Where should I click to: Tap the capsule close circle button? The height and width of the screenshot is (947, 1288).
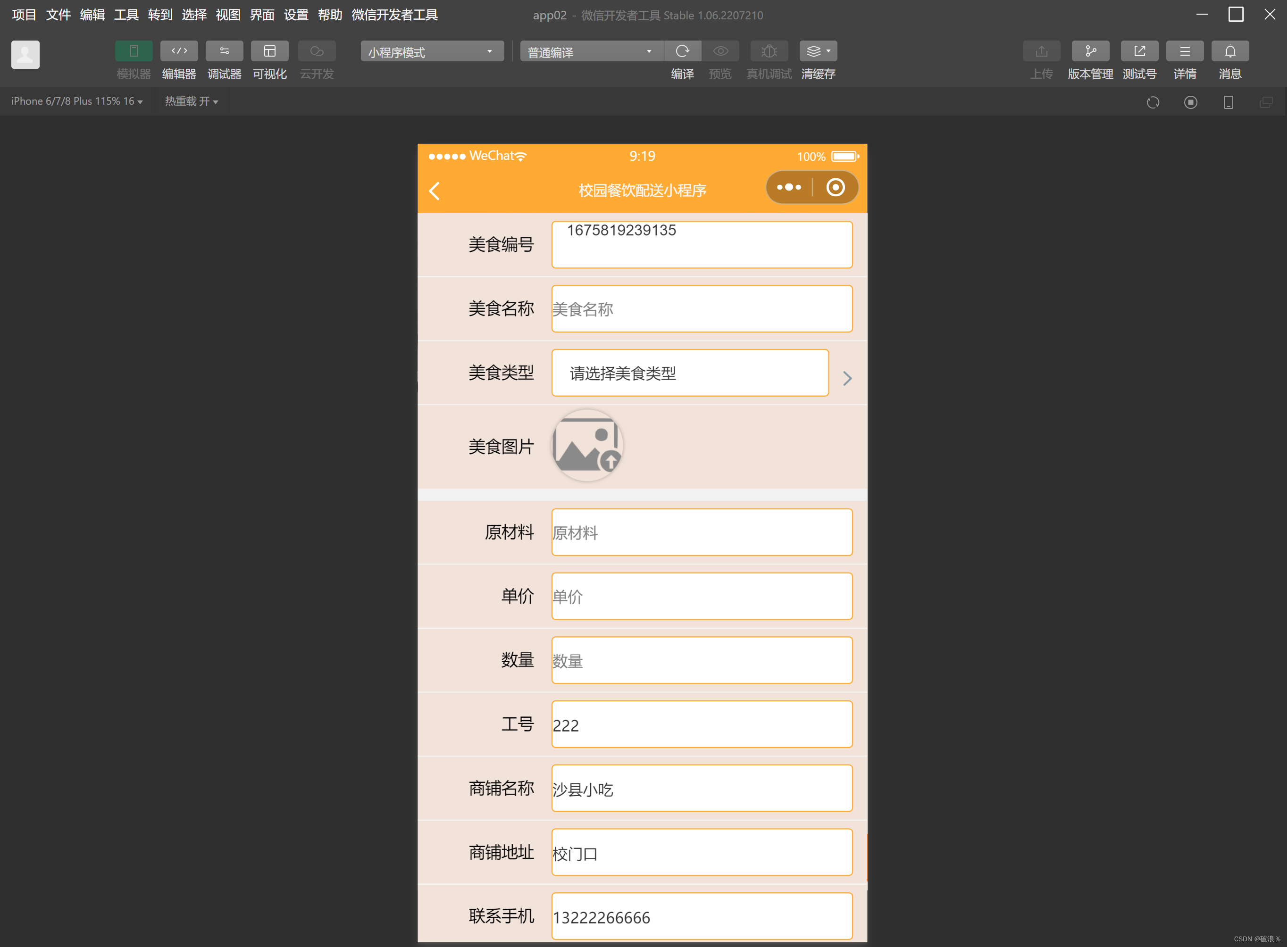[836, 187]
